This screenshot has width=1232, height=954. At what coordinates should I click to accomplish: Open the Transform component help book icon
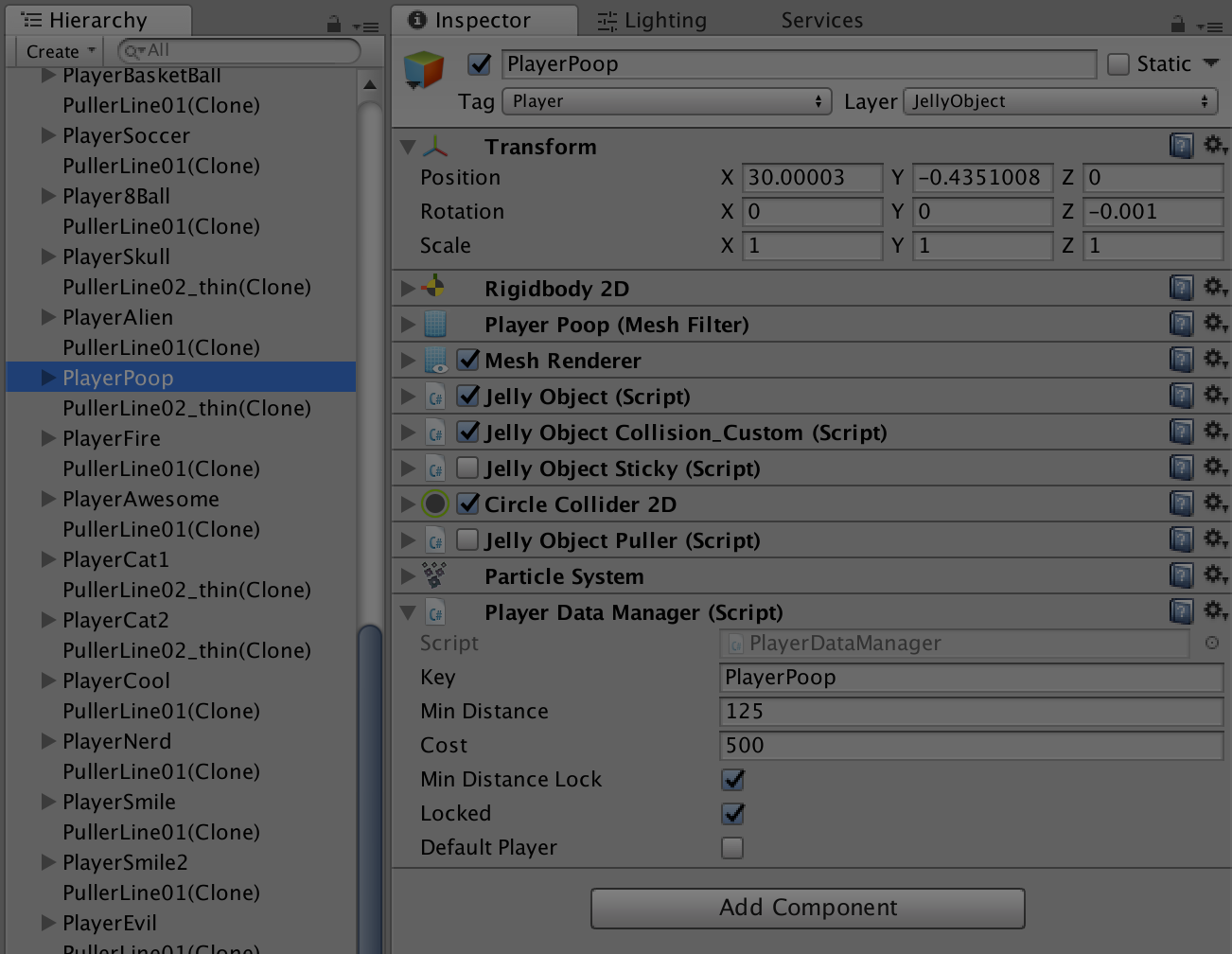(x=1181, y=145)
